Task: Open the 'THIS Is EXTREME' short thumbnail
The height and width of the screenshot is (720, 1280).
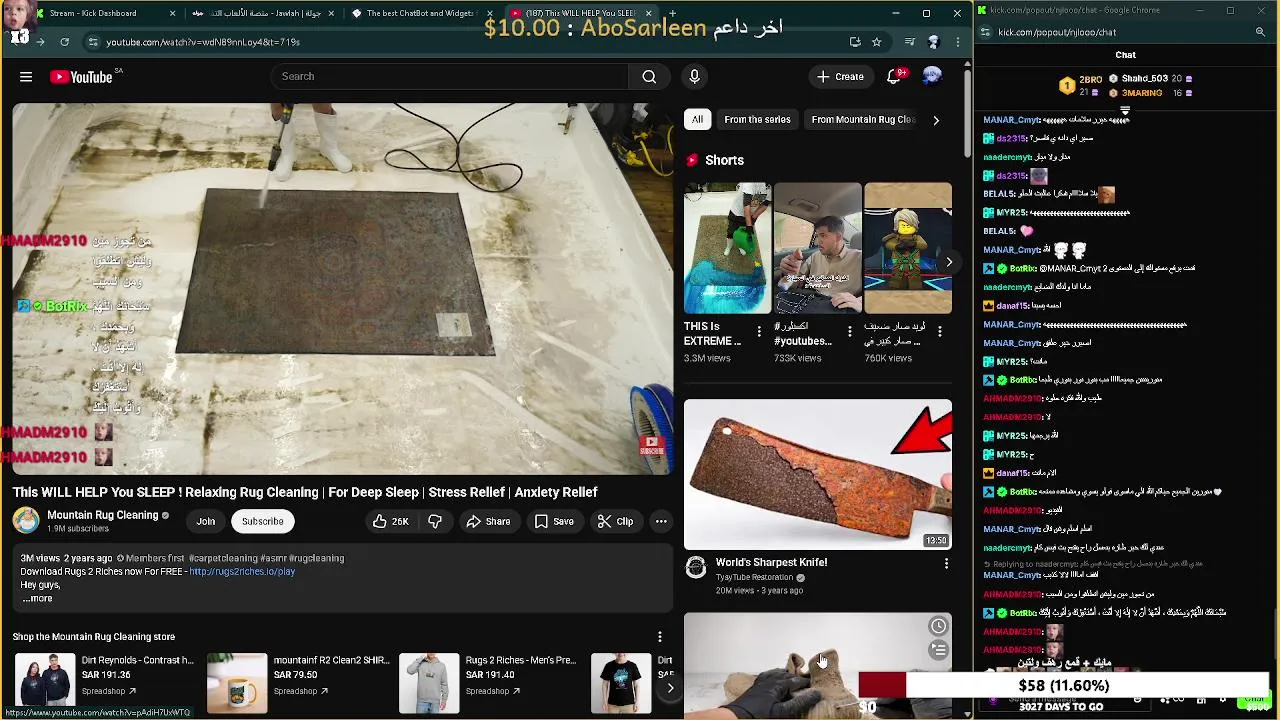Action: [727, 248]
